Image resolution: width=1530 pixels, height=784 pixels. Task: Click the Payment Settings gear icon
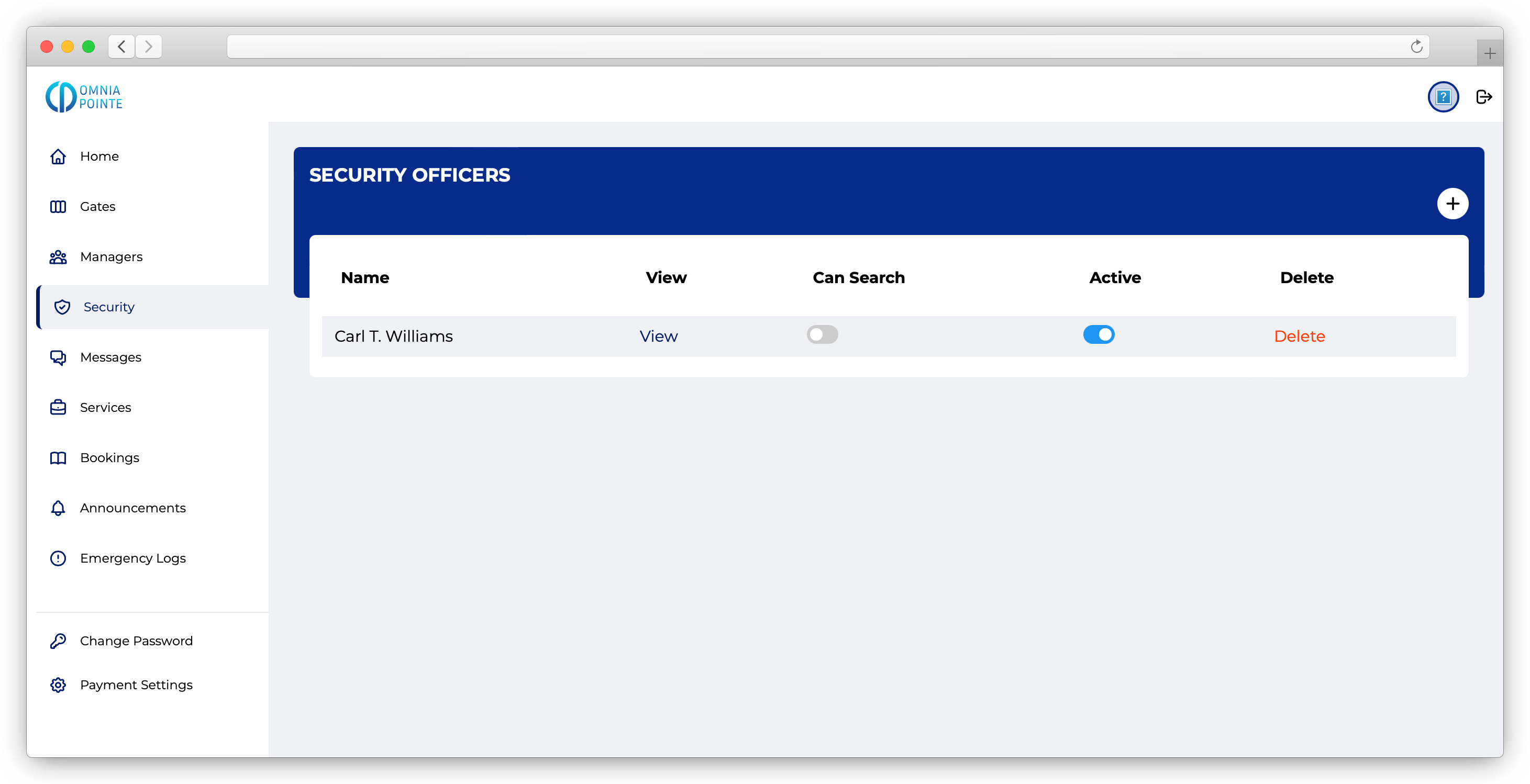pyautogui.click(x=58, y=685)
